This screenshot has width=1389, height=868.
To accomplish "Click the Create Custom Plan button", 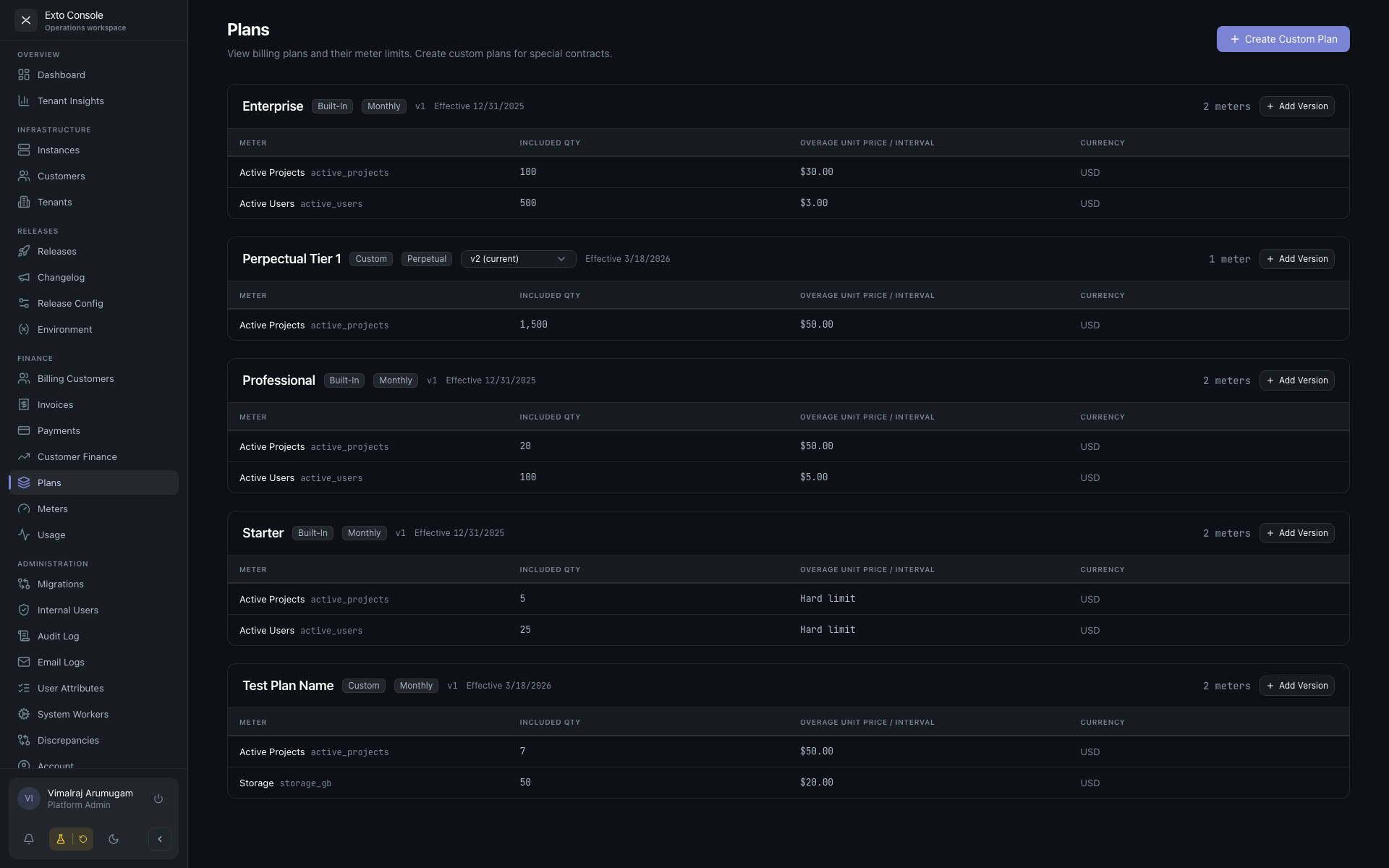I will pos(1283,39).
